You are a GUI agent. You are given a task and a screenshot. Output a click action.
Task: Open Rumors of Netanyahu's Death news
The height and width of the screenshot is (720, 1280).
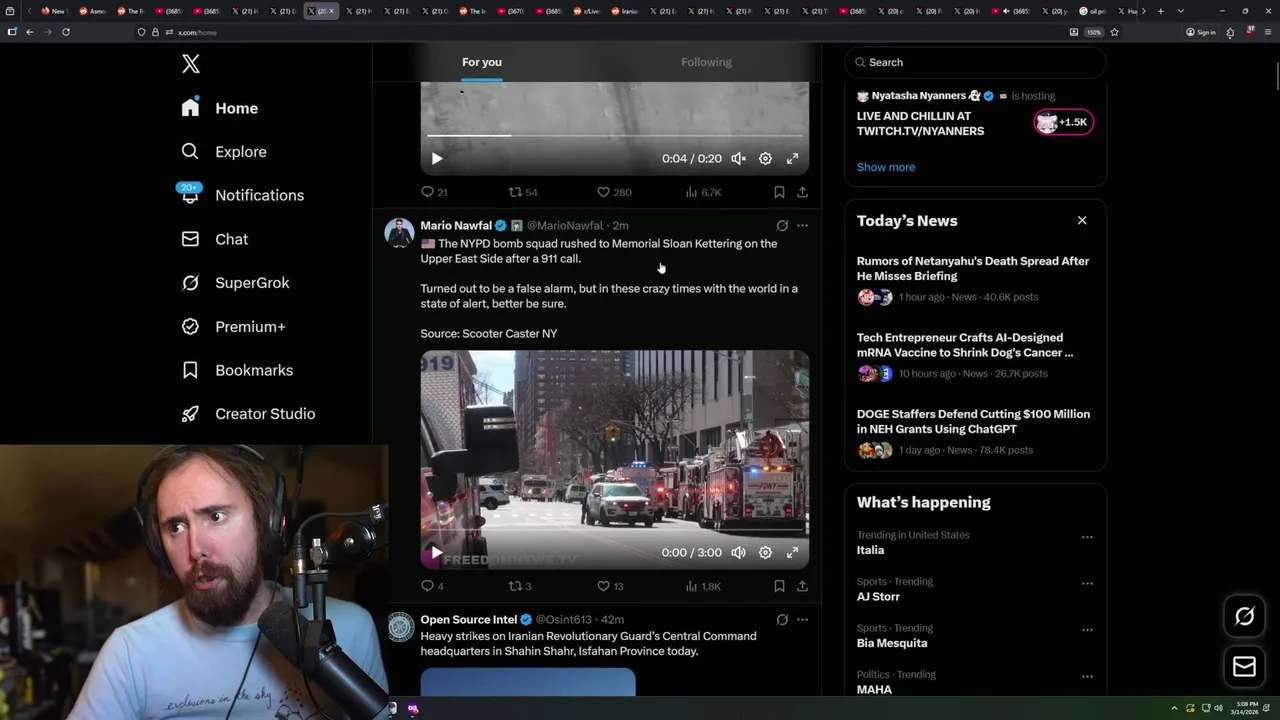coord(975,279)
